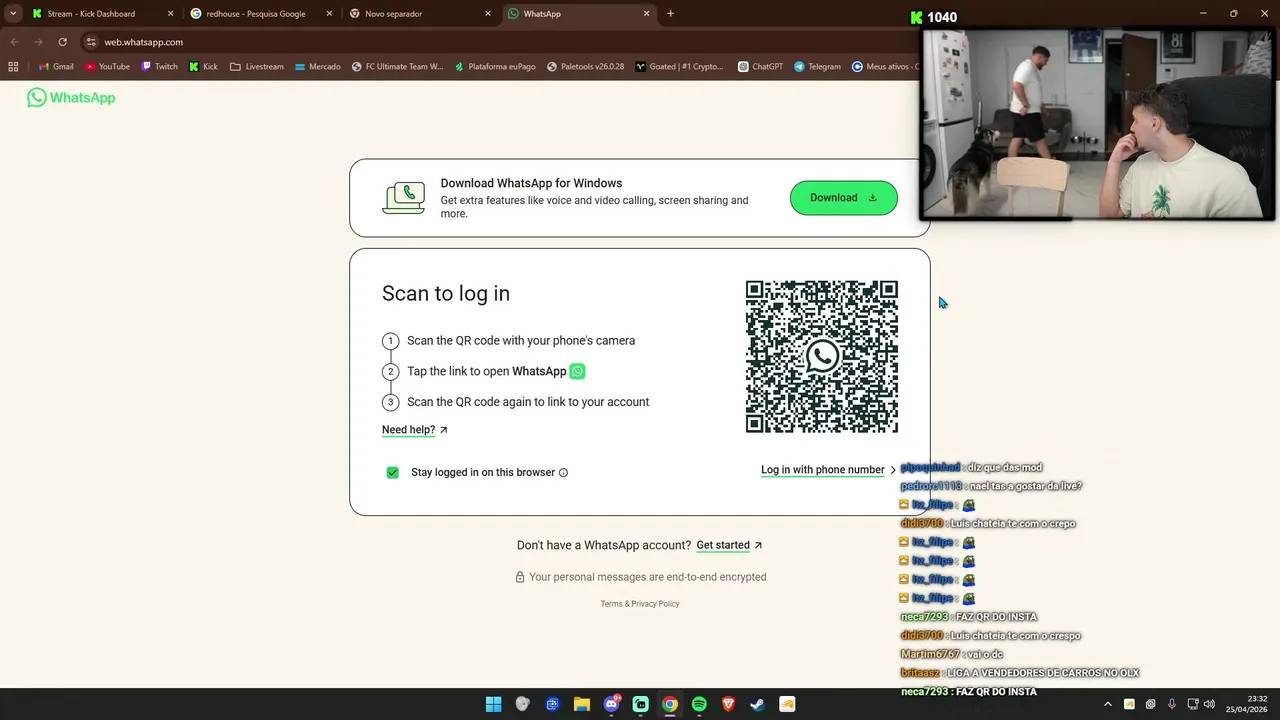Close the redhouse Google tab
Viewport: 1280px width, 720px height.
pos(329,14)
